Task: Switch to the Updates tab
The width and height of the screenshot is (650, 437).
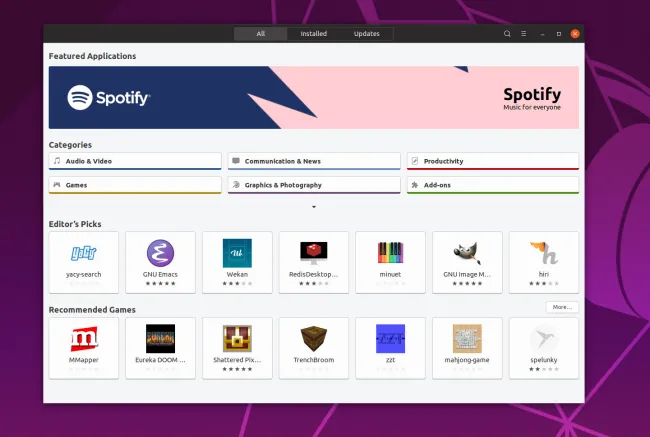Action: [366, 33]
